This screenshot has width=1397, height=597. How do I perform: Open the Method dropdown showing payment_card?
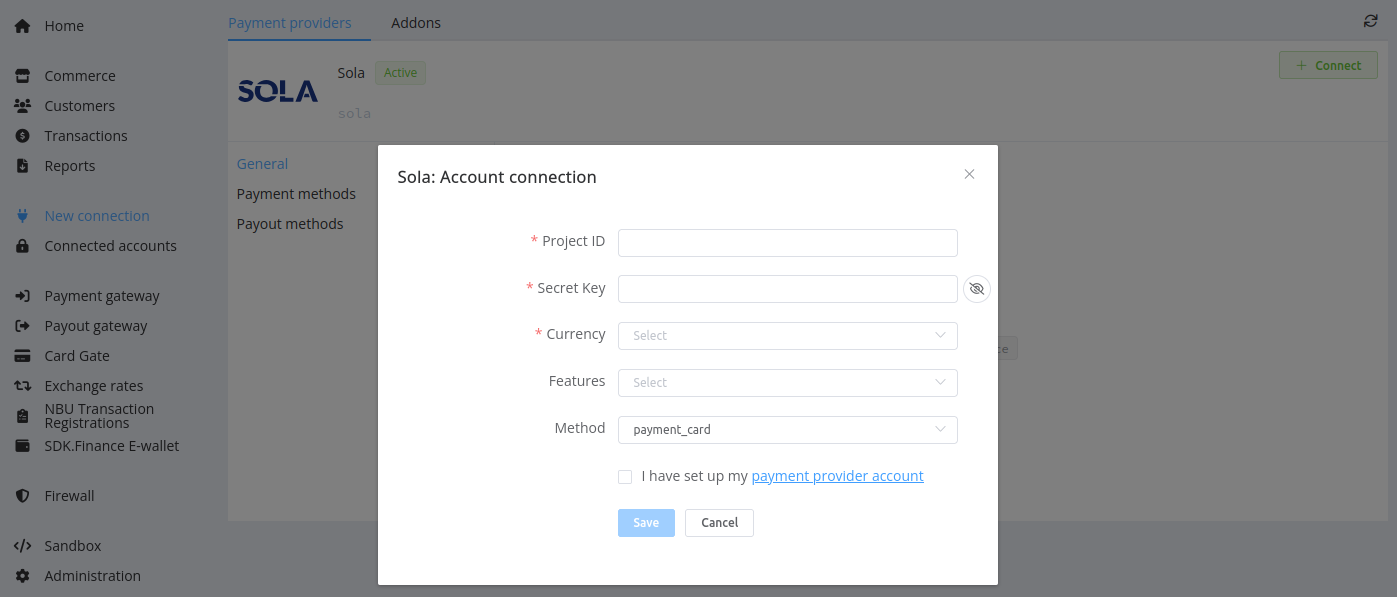pos(787,430)
